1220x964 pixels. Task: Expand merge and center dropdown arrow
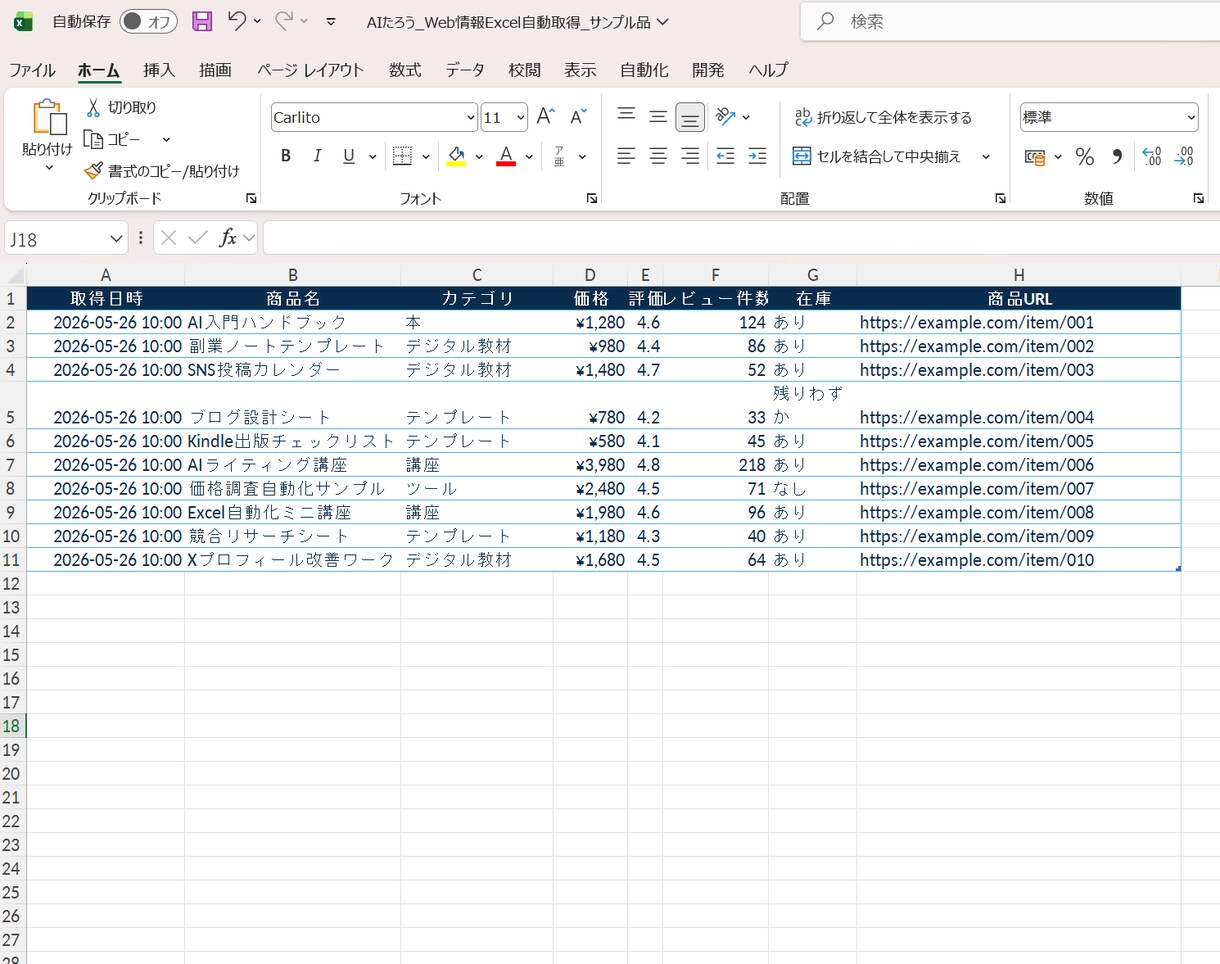click(x=985, y=157)
